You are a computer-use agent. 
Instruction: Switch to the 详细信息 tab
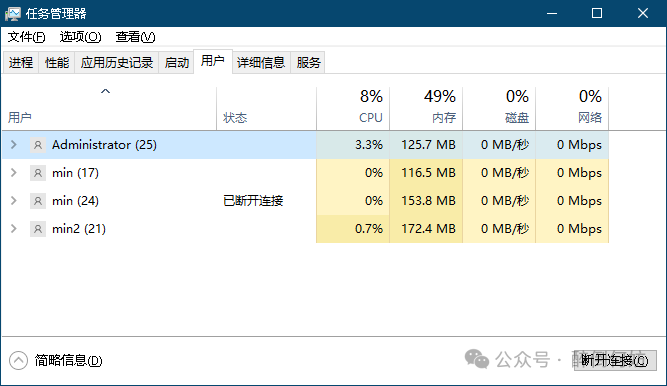coord(261,63)
